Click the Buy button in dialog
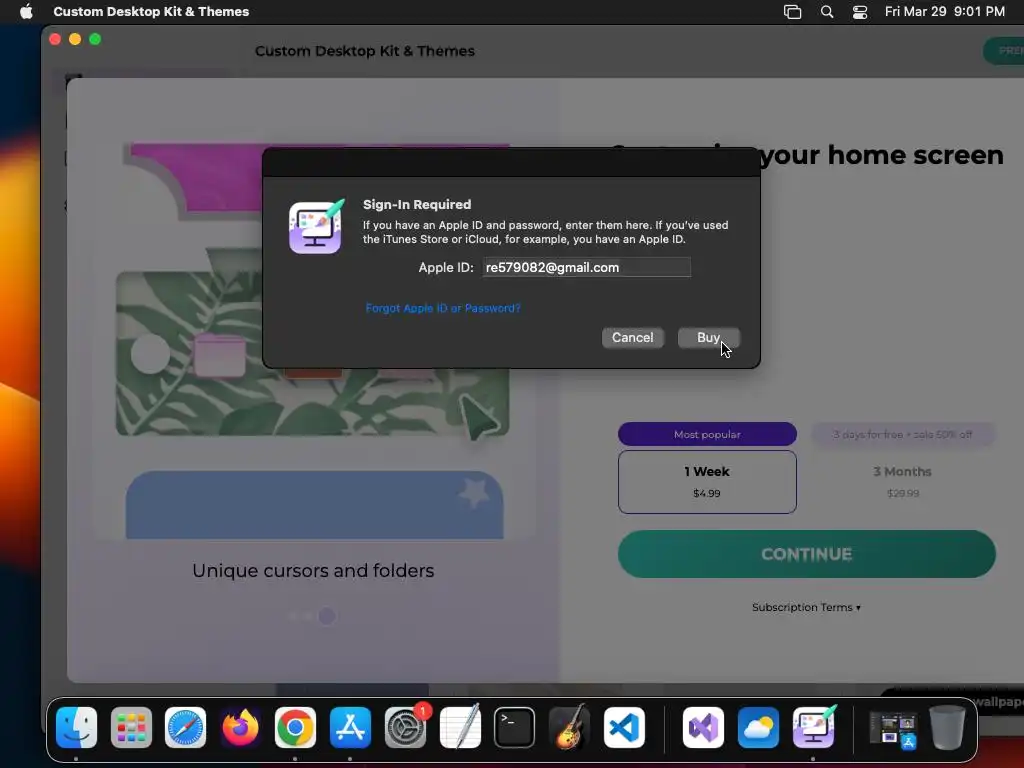 coord(709,338)
